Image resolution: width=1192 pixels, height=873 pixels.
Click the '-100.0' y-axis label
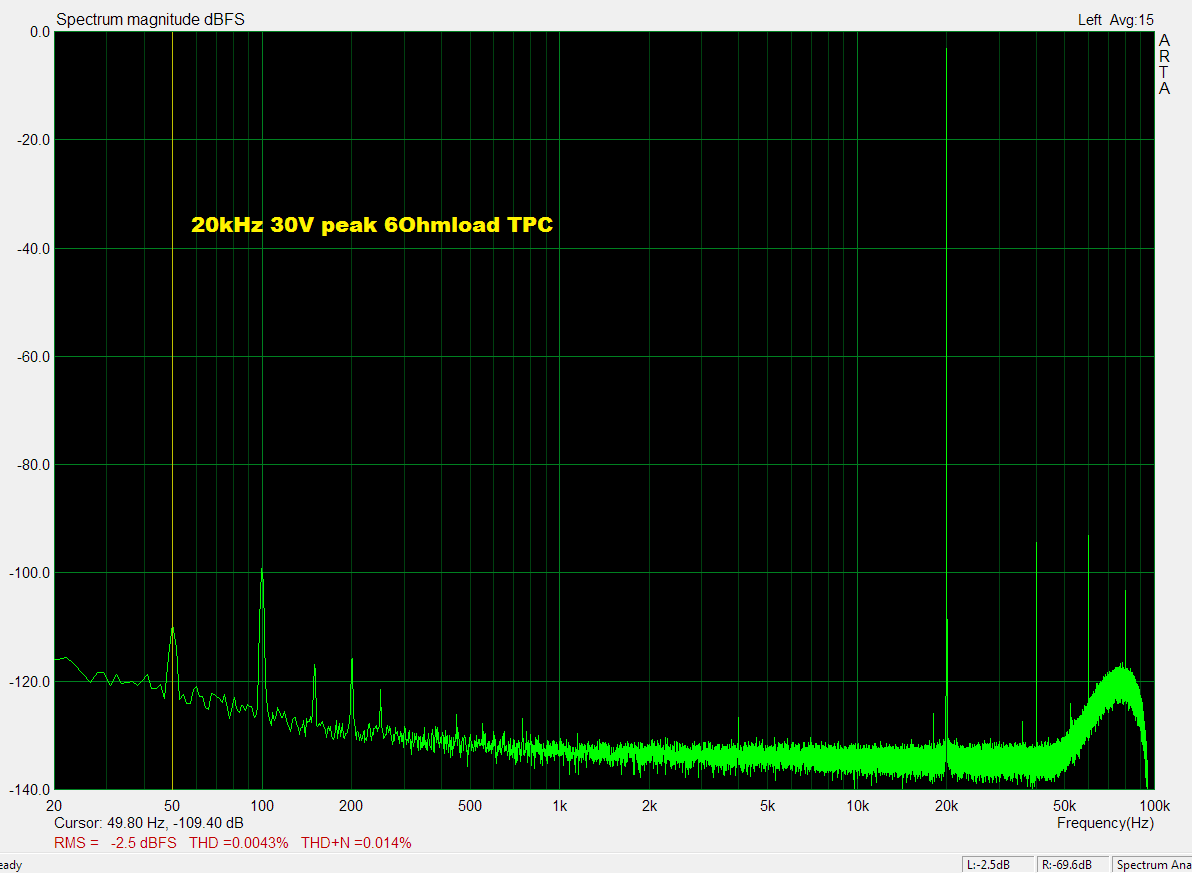pyautogui.click(x=30, y=573)
